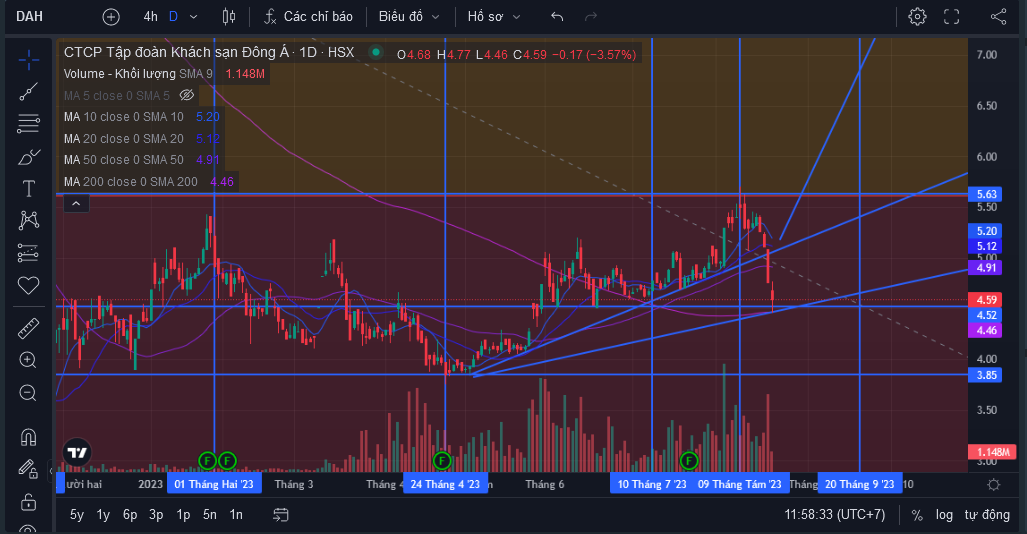Click the 11:58:33 (UTC+7) timezone clock
Screen dimensions: 1027x534
[x=834, y=515]
